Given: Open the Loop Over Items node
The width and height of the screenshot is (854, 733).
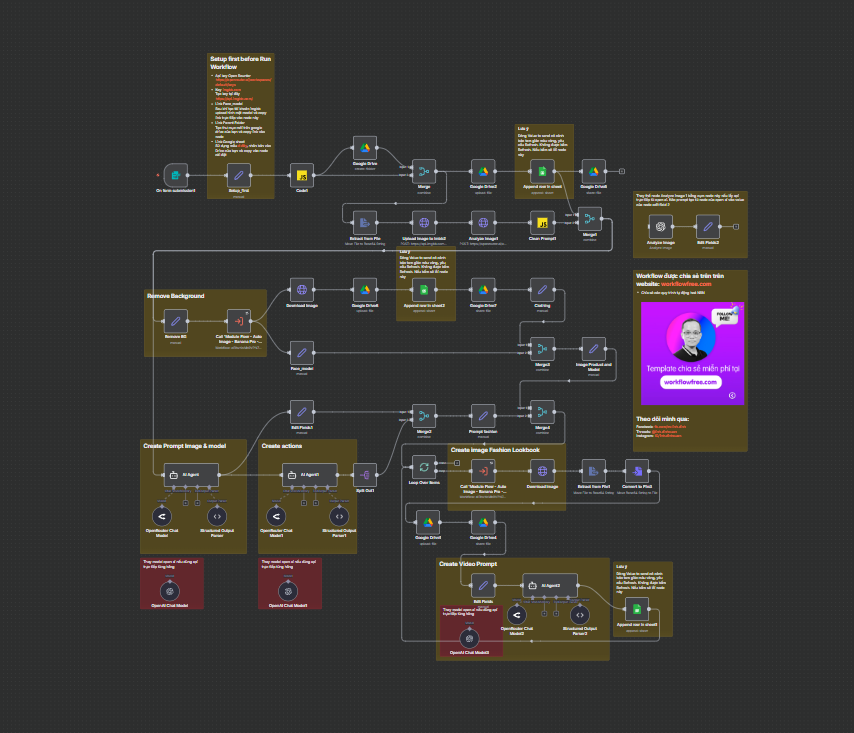Looking at the screenshot, I should coord(426,467).
